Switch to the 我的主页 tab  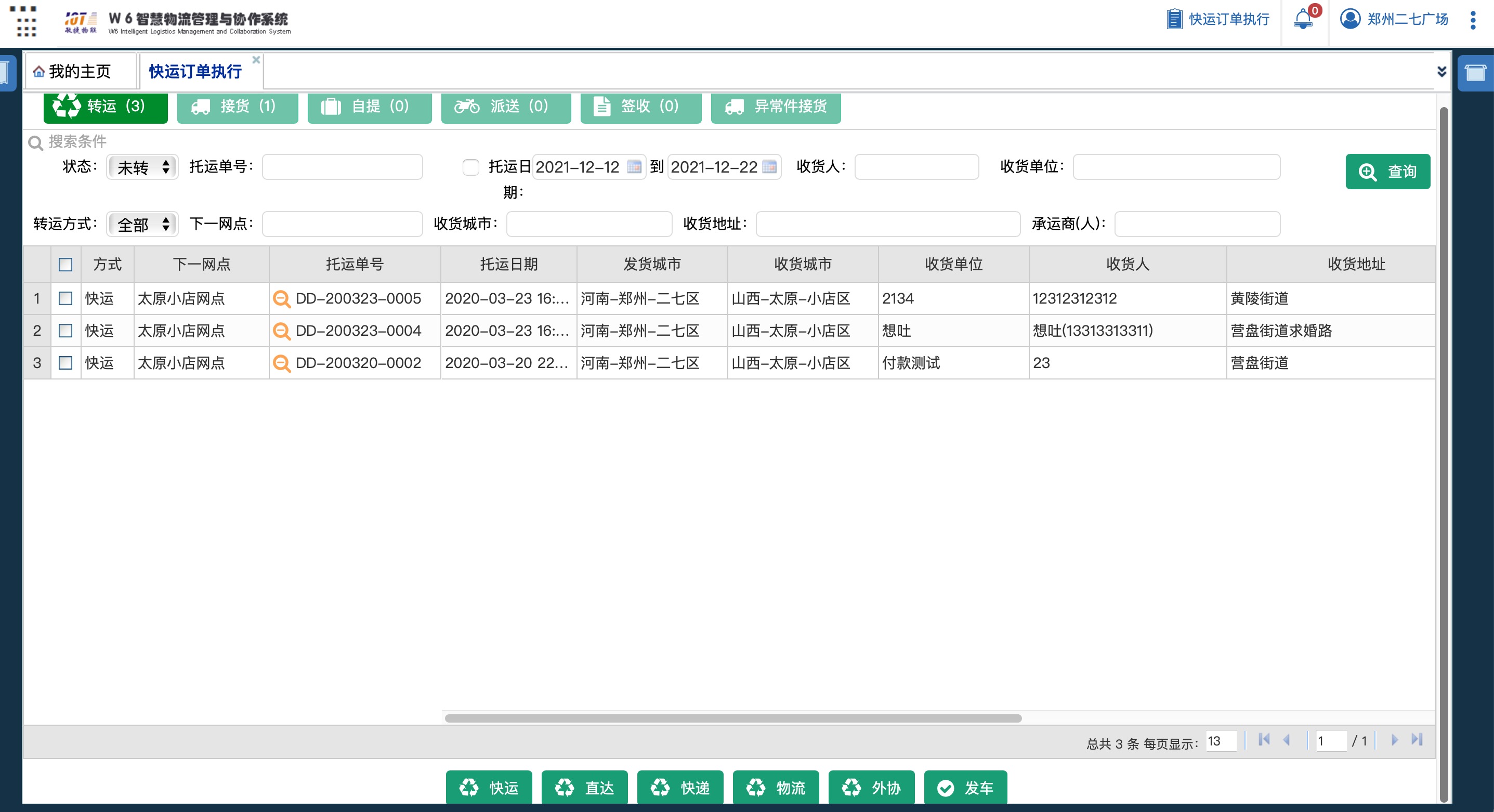[80, 71]
